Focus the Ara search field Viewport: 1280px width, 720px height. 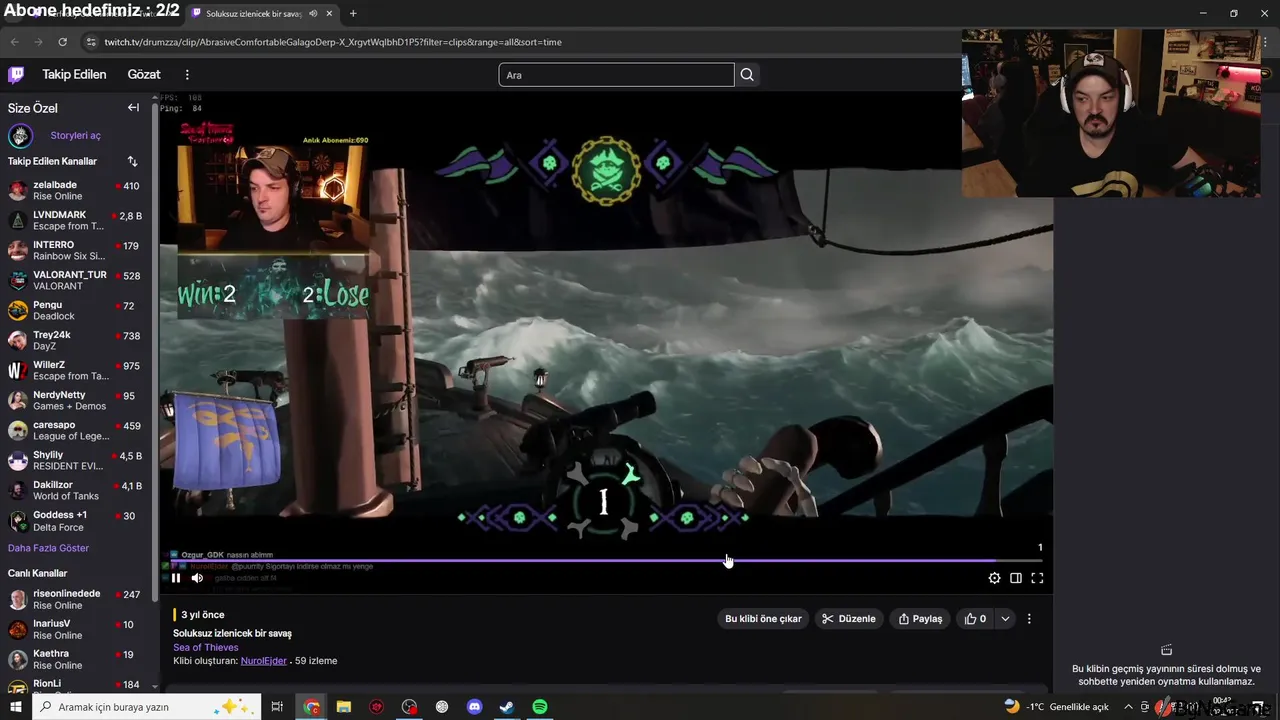[x=616, y=75]
